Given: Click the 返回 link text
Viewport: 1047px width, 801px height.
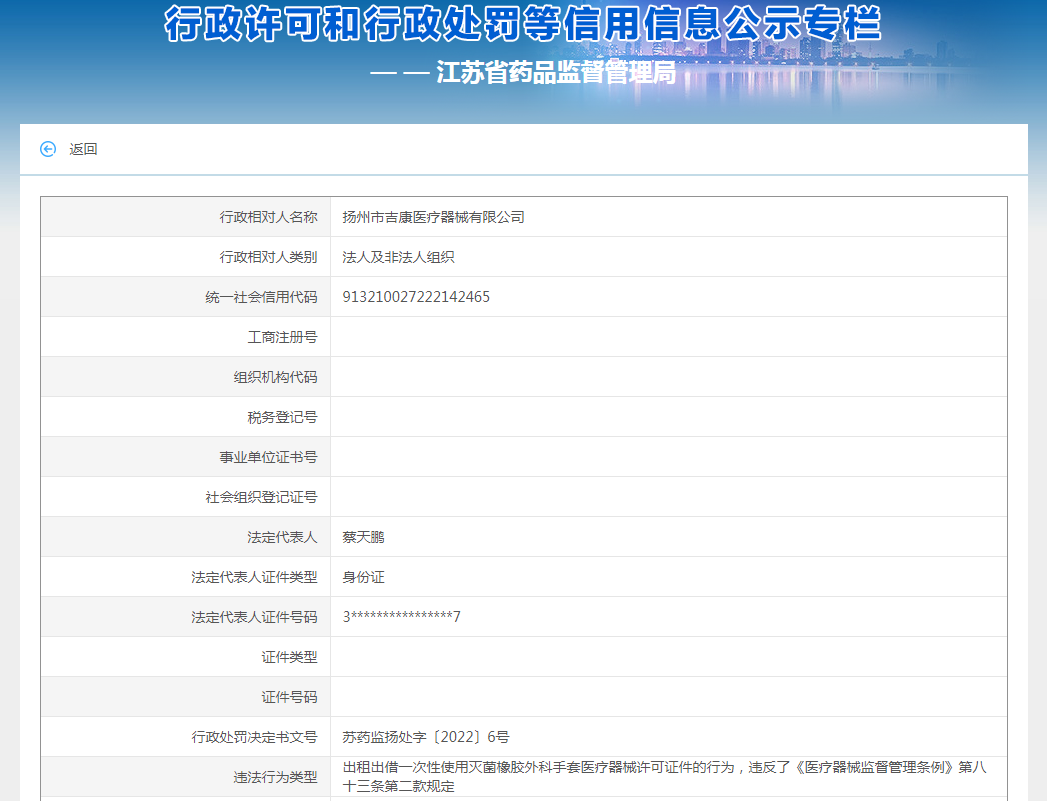Looking at the screenshot, I should (83, 149).
